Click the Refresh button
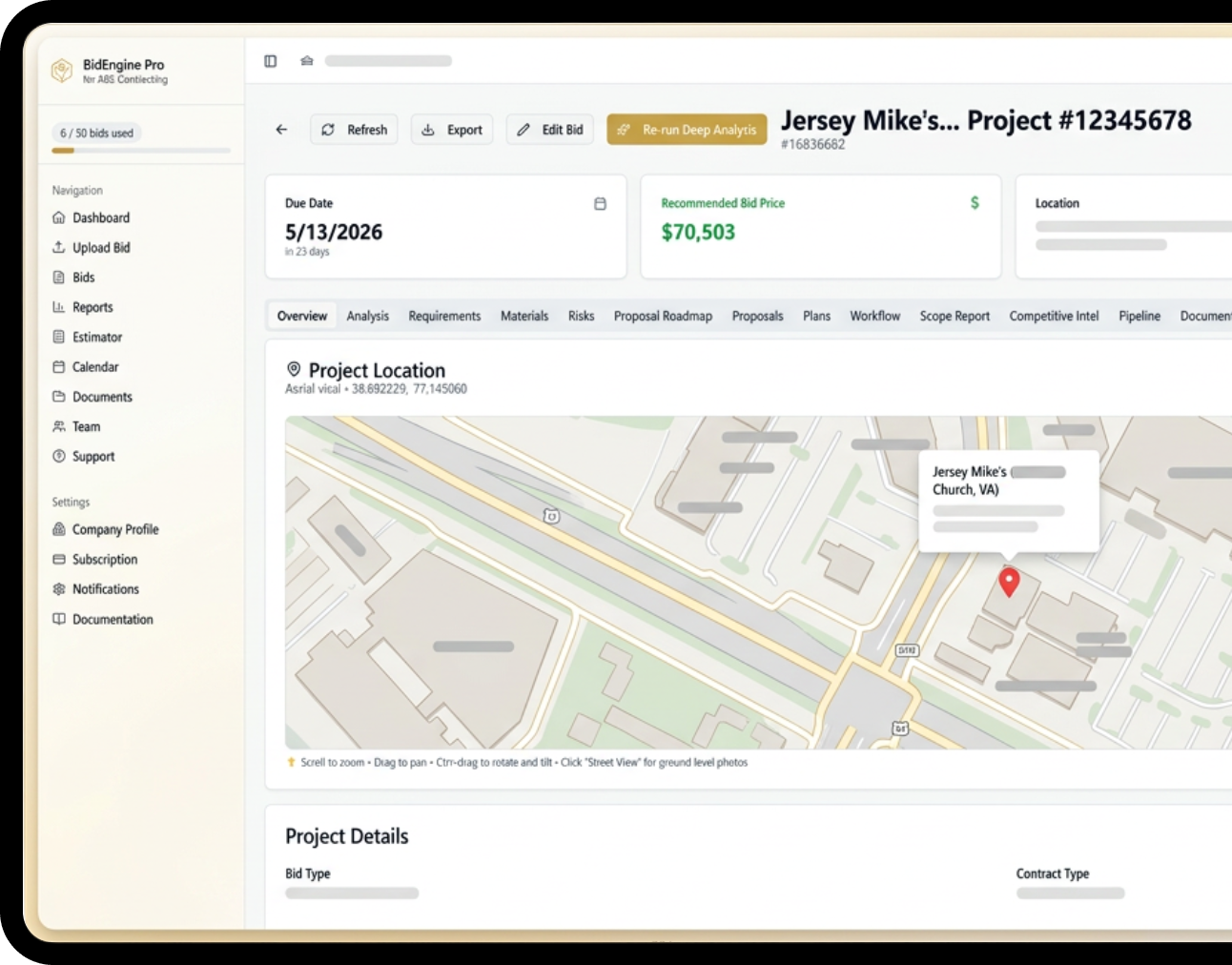The width and height of the screenshot is (1232, 965). 354,130
